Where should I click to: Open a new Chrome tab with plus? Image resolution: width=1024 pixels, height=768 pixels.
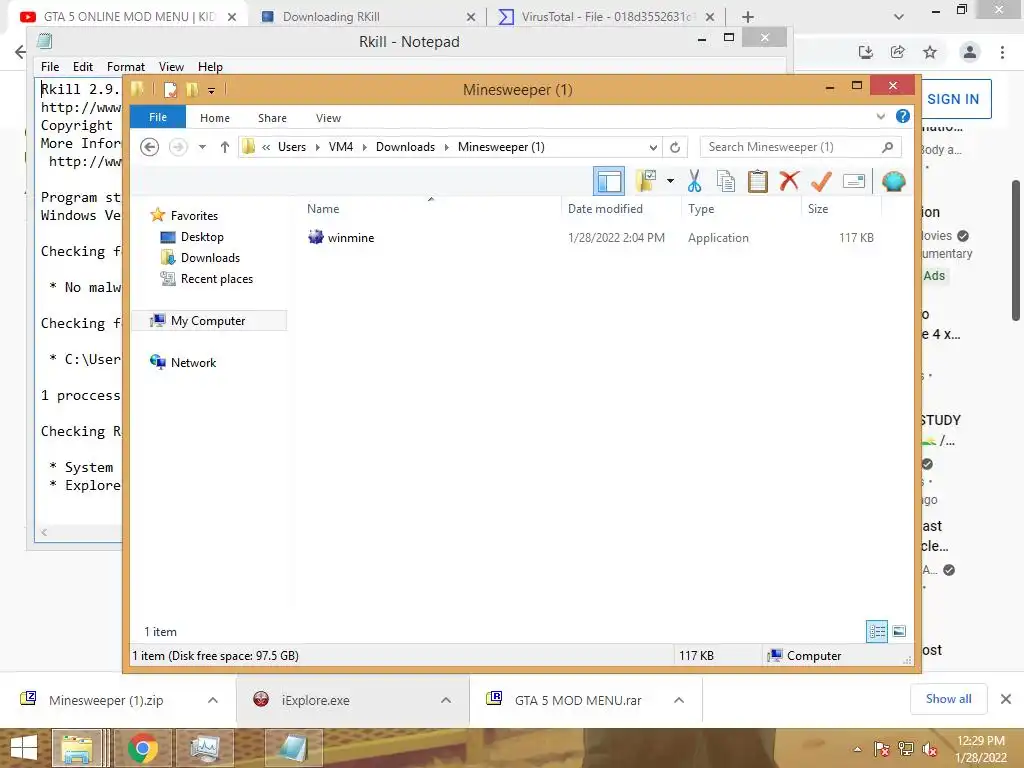pos(748,17)
